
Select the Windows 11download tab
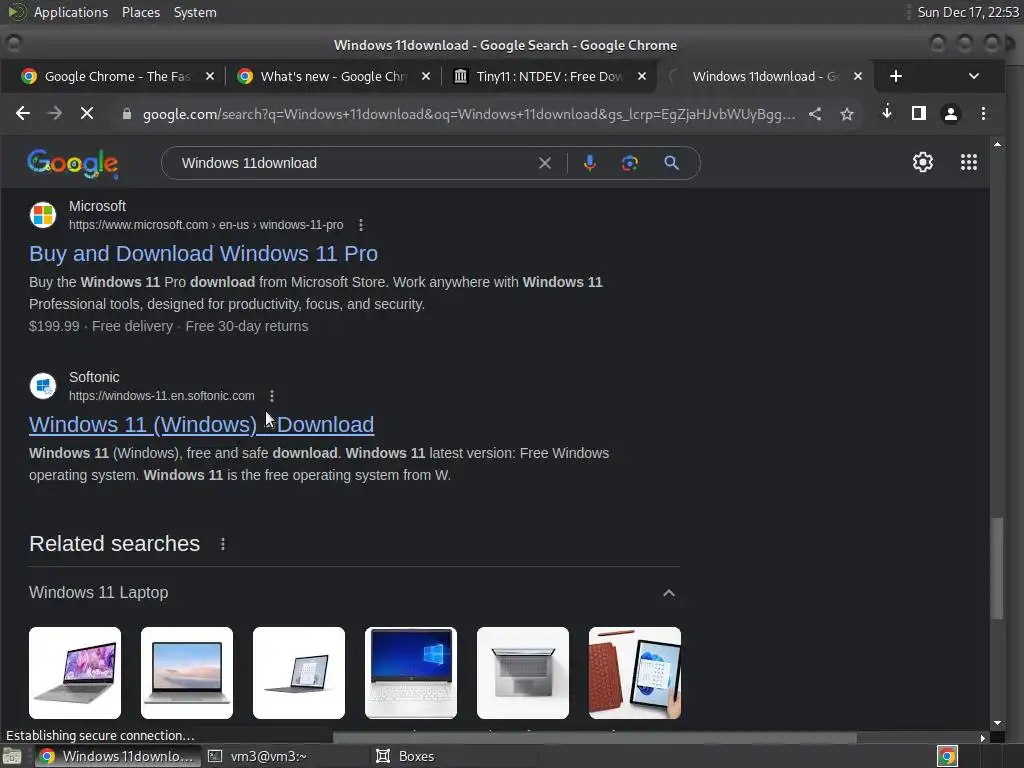765,76
